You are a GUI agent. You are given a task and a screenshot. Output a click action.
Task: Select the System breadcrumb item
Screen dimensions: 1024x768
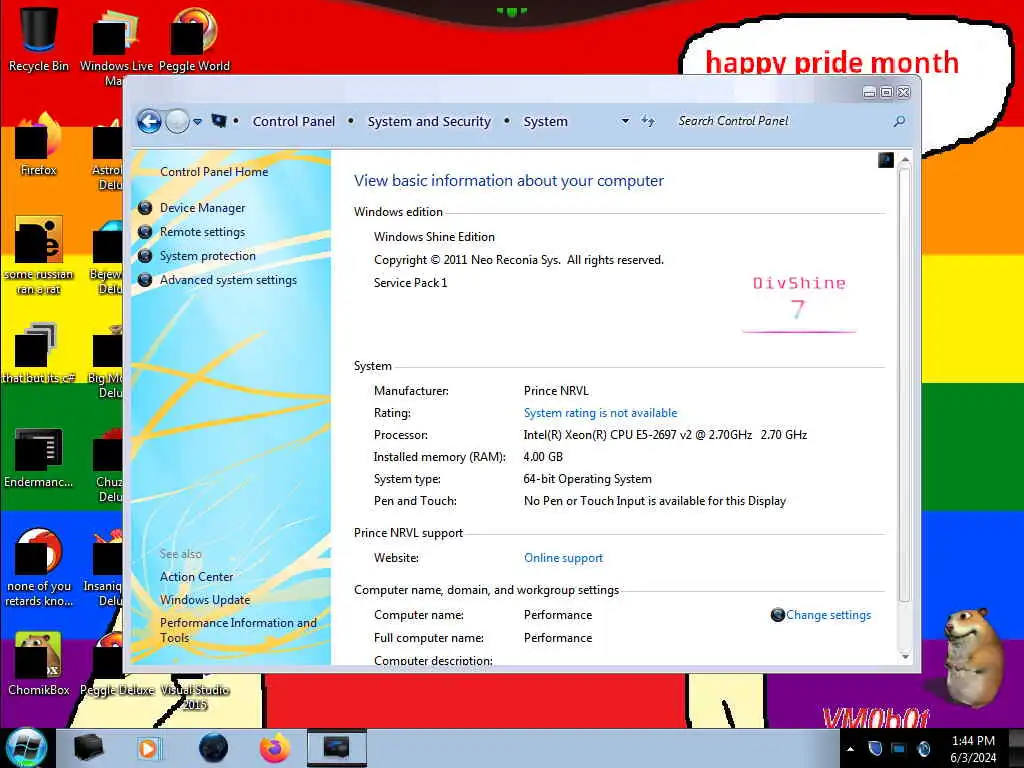click(x=545, y=121)
